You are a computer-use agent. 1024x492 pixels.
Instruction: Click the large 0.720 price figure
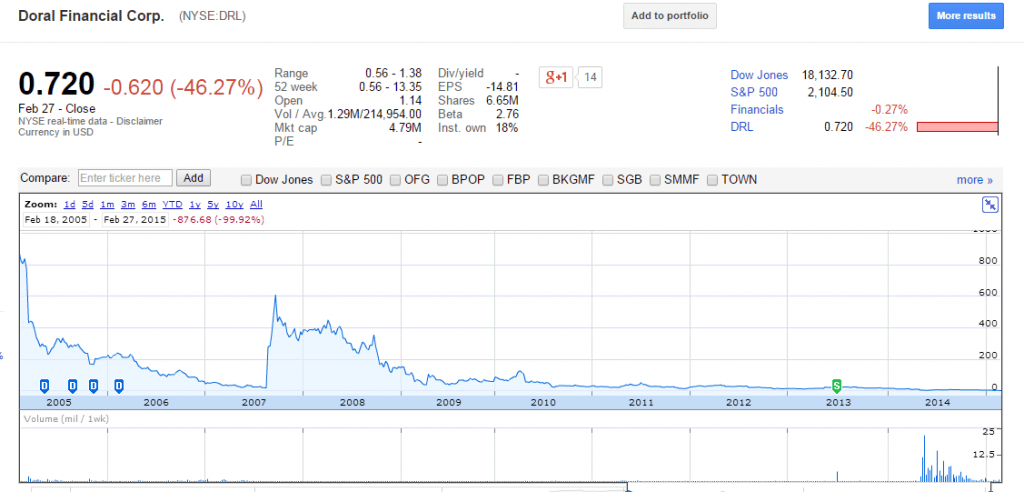click(x=56, y=85)
